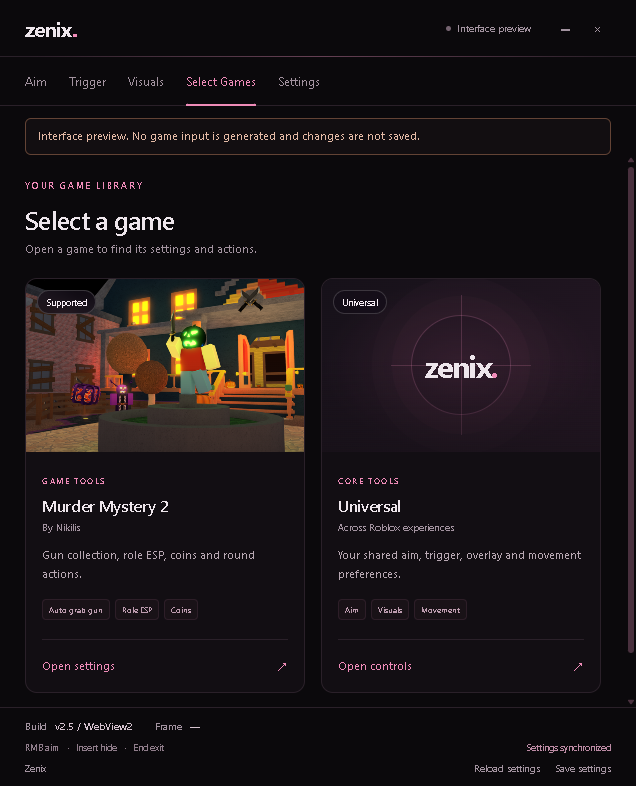Click the zenix logo in header
This screenshot has width=636, height=786.
[51, 31]
